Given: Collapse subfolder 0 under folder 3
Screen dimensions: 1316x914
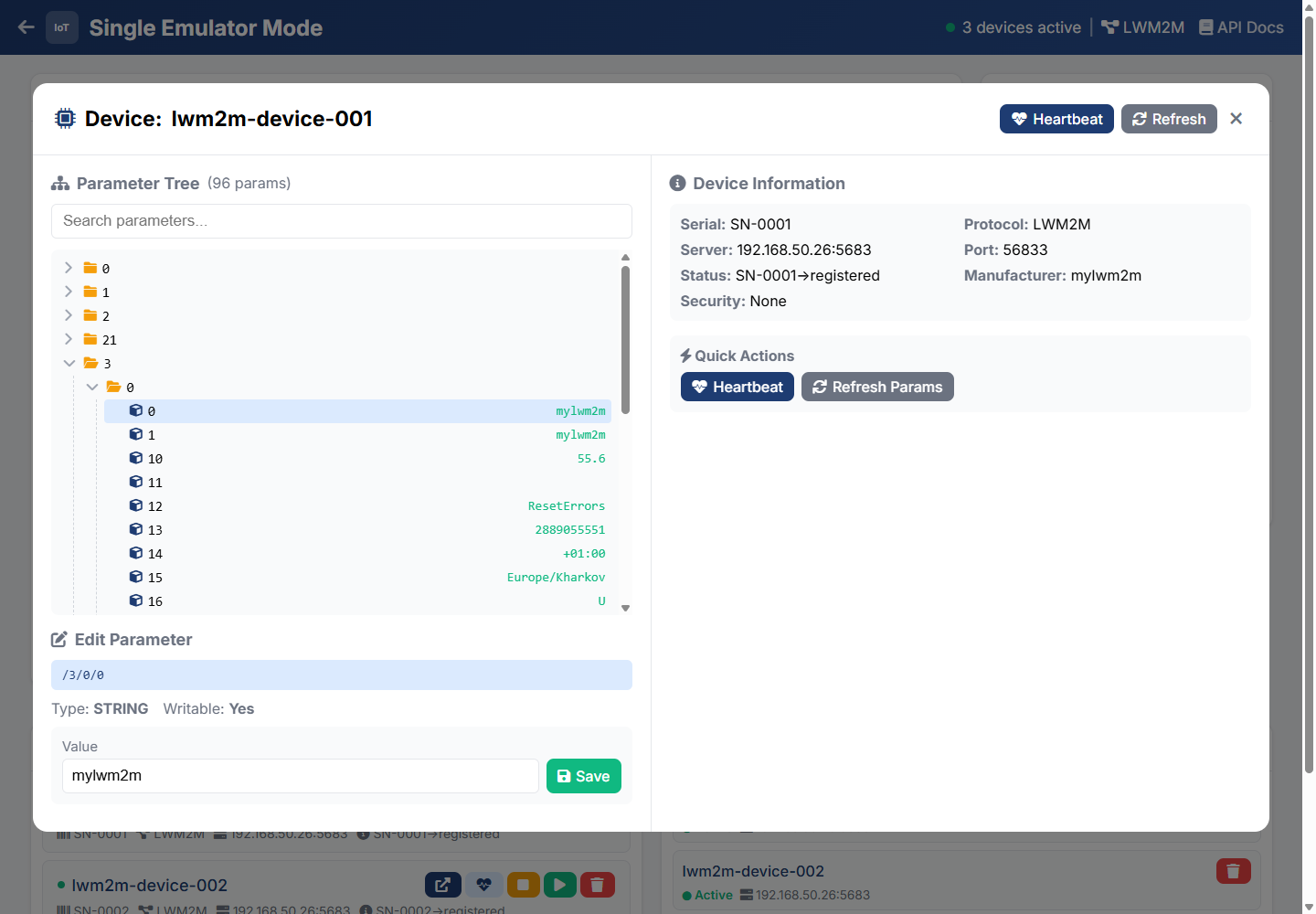Looking at the screenshot, I should [92, 387].
